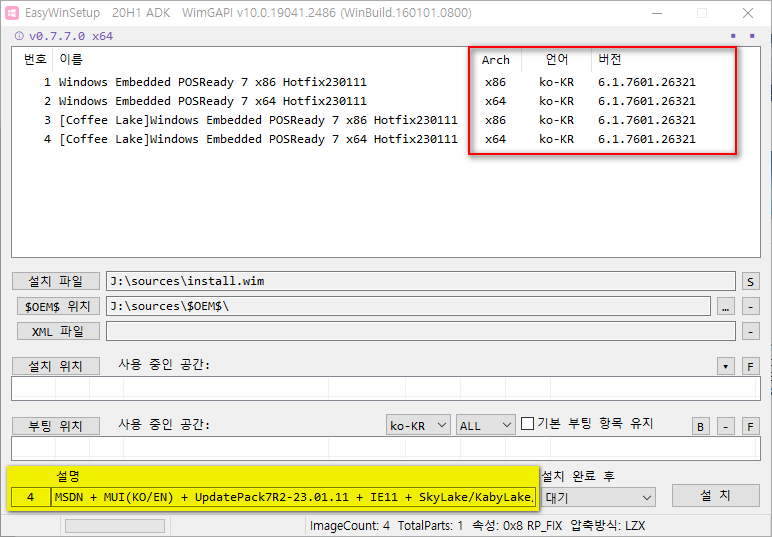This screenshot has width=772, height=537.
Task: Click the x64 Arch cell in row 2
Action: coord(495,101)
